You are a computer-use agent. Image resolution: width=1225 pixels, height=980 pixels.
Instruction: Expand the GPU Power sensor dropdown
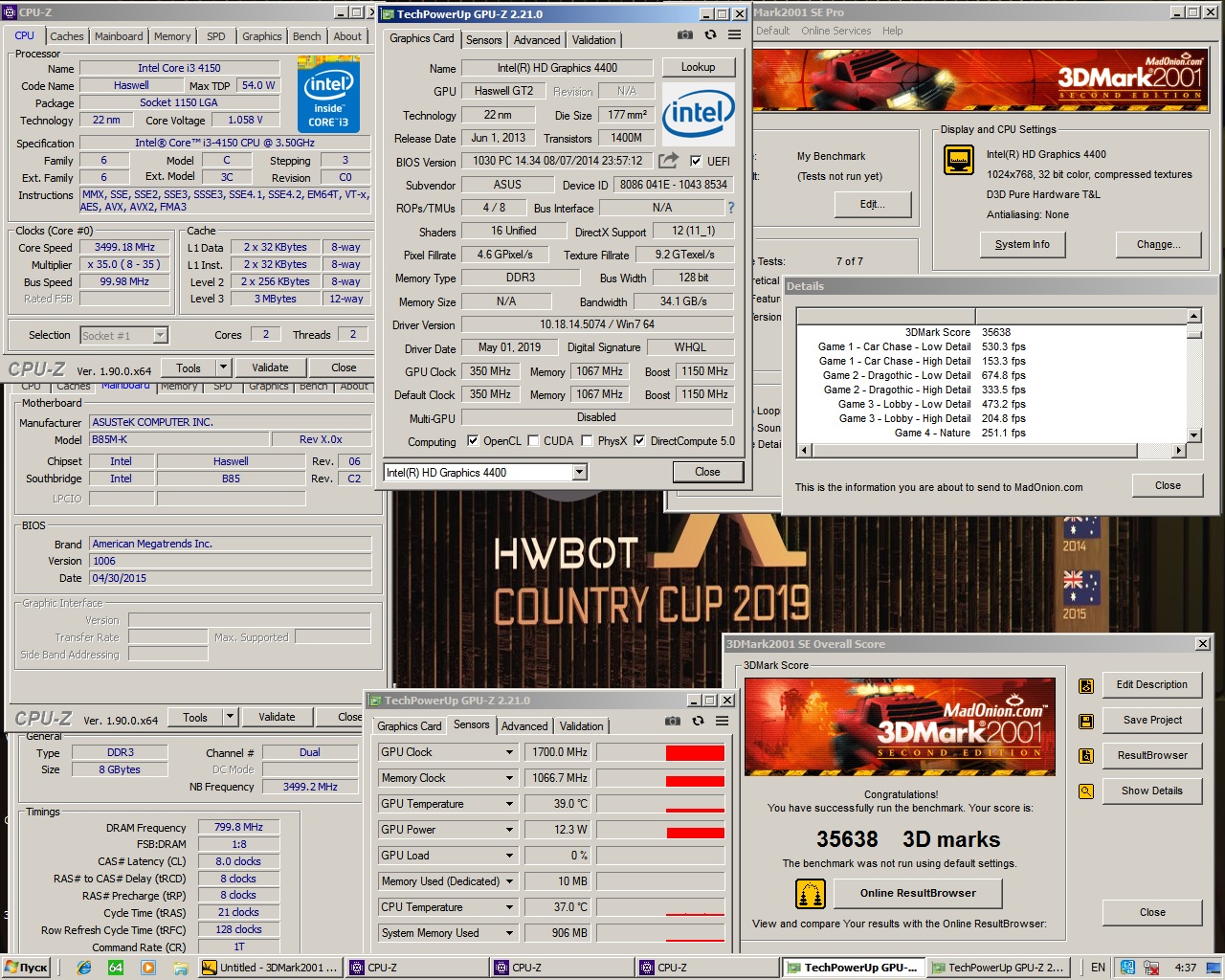pyautogui.click(x=510, y=830)
